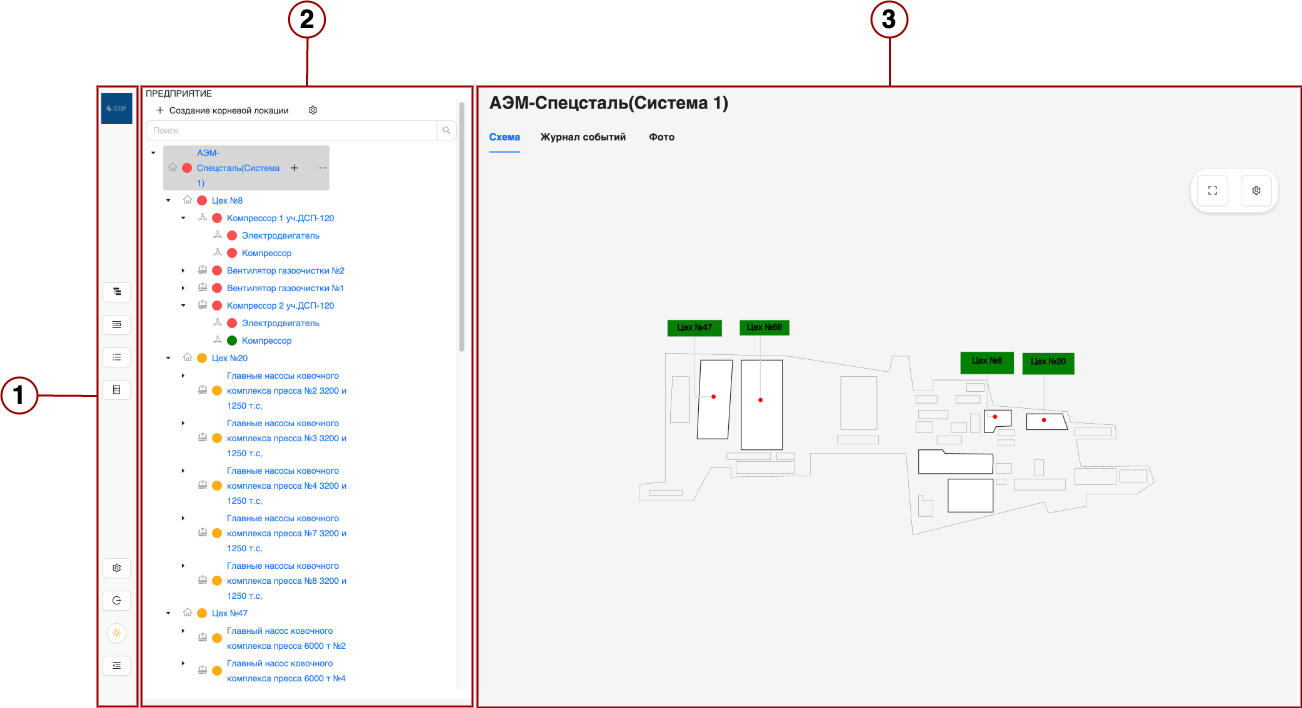Image resolution: width=1302 pixels, height=708 pixels.
Task: Click the red status indicator of Цех №8
Action: (x=202, y=199)
